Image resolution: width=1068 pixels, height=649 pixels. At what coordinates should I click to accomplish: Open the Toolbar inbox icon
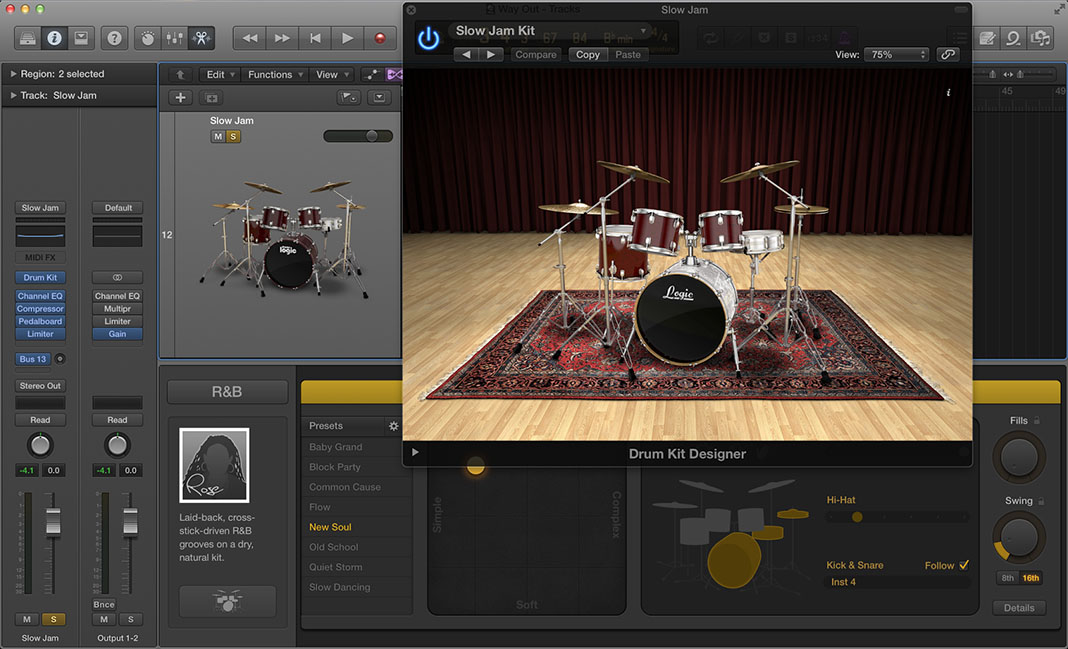pos(80,38)
